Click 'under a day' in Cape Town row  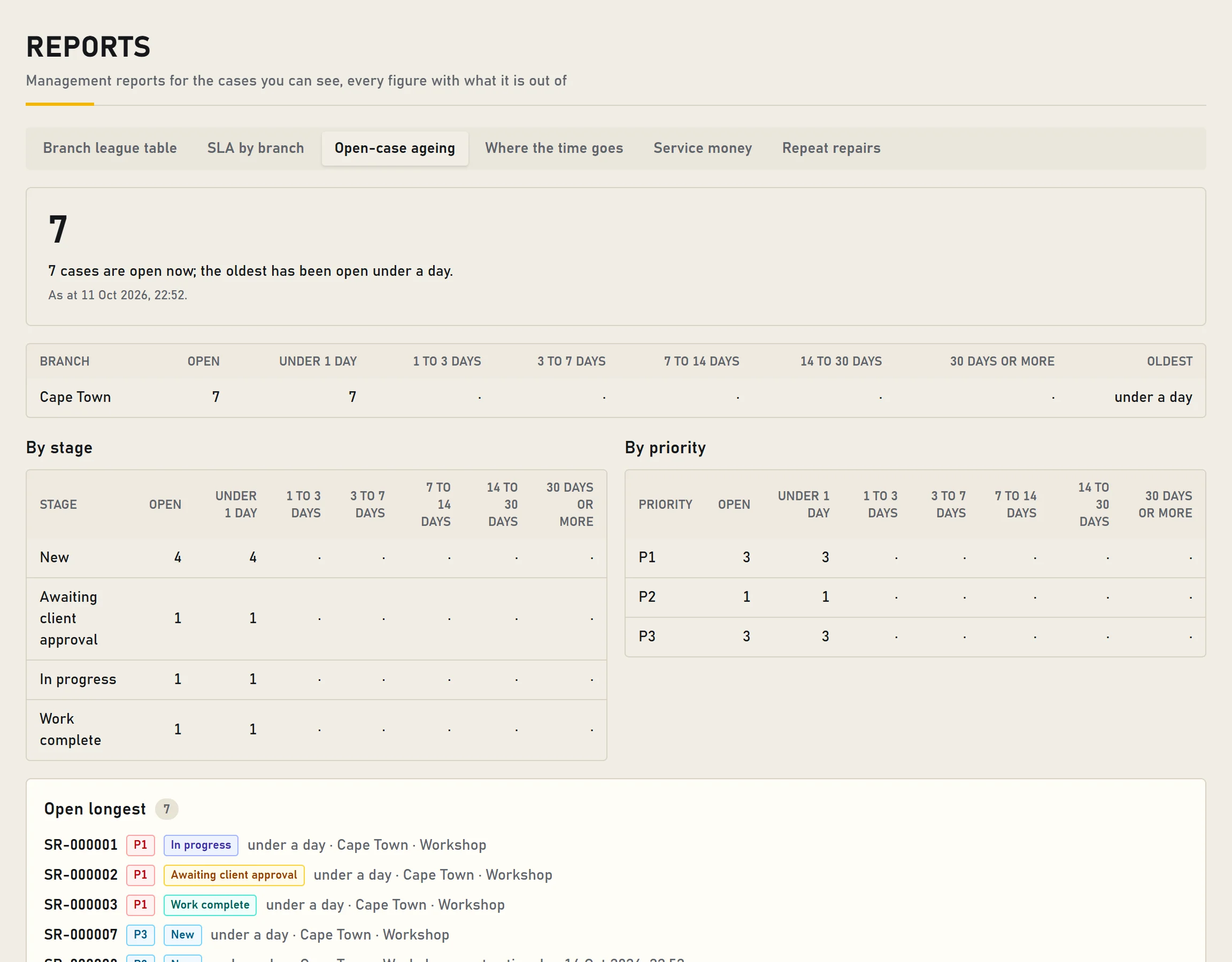[1153, 397]
